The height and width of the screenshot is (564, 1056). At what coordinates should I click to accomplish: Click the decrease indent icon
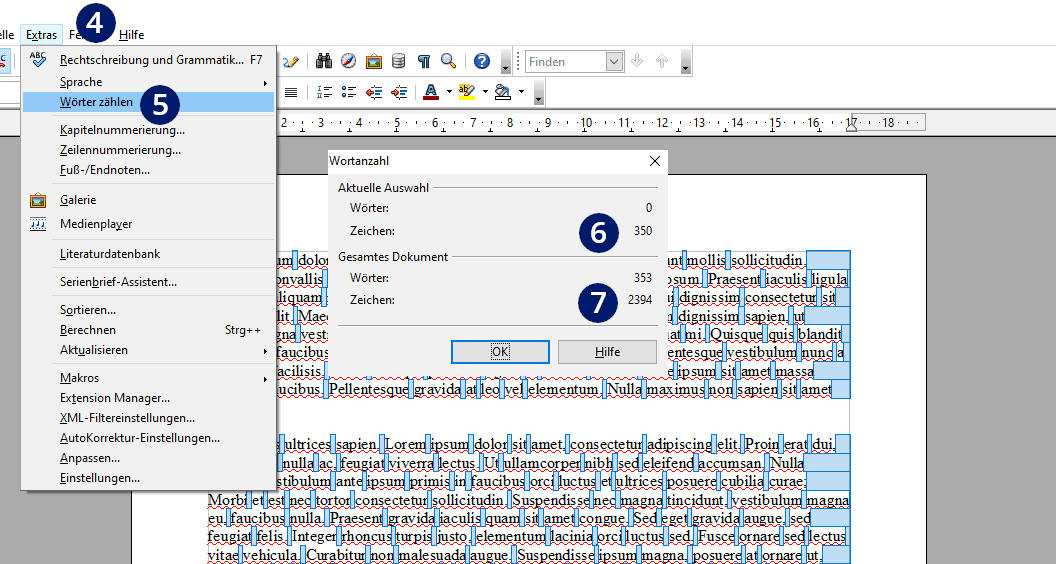[x=374, y=92]
